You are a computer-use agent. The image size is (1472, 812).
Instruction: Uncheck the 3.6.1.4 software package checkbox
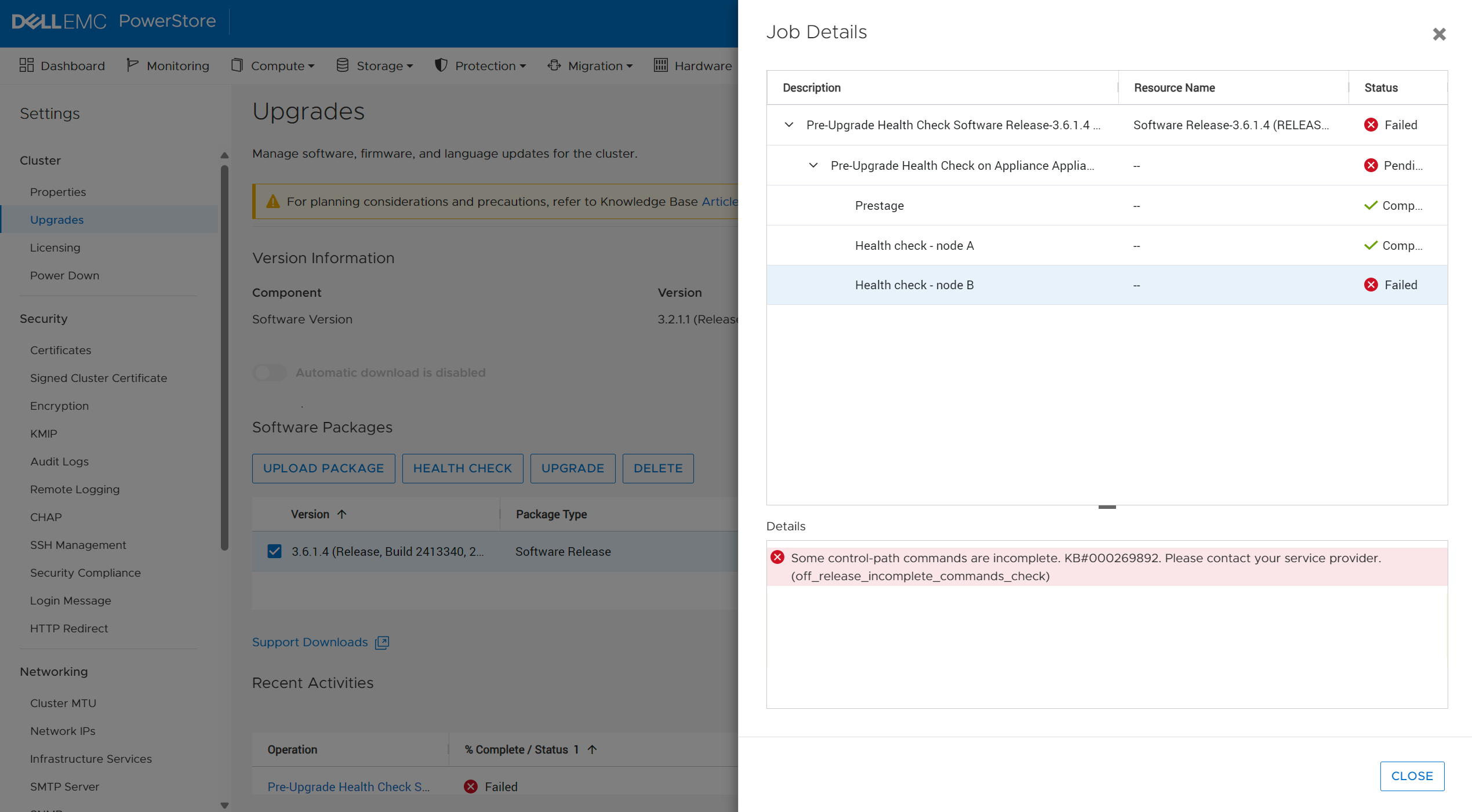pos(274,551)
